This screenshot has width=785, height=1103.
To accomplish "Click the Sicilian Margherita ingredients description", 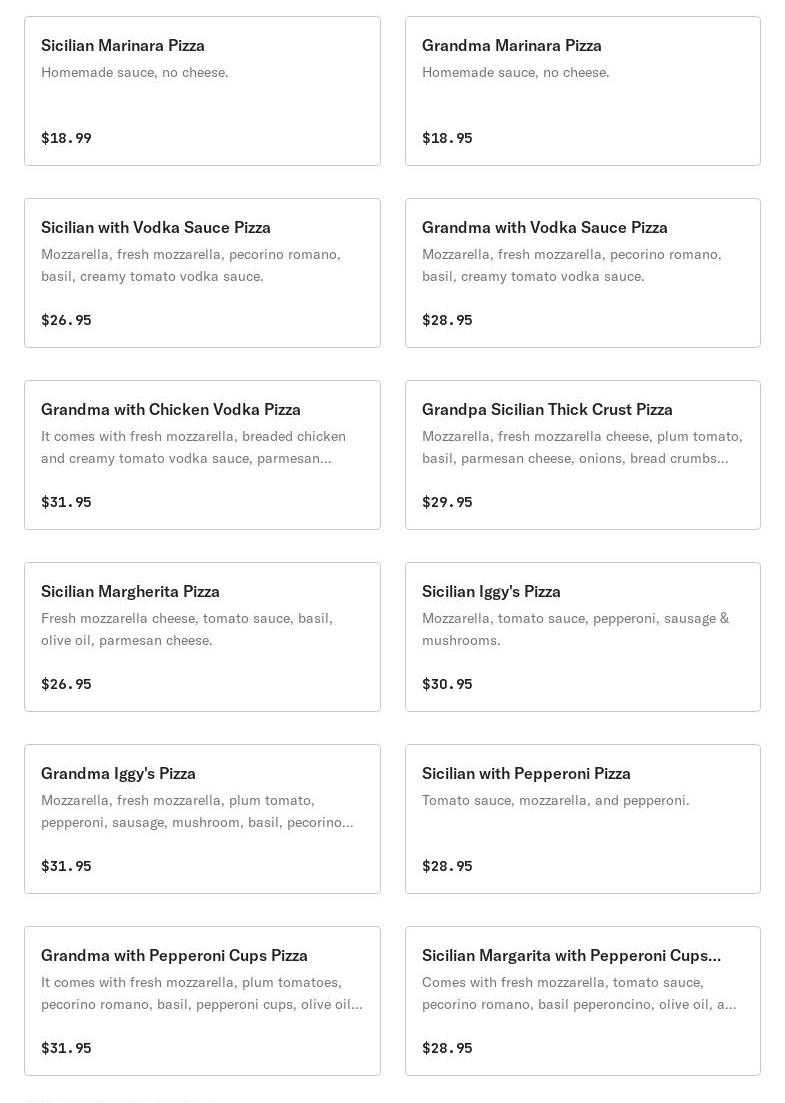I will 187,629.
